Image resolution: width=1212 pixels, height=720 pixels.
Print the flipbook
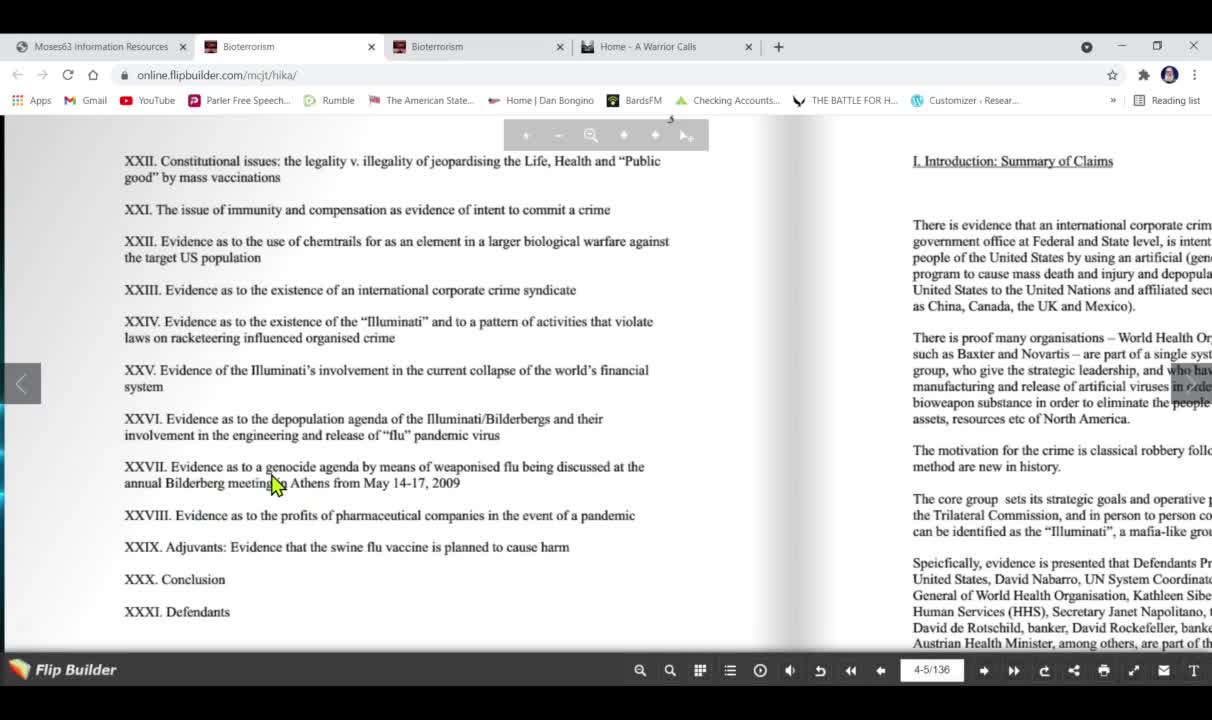tap(1104, 670)
